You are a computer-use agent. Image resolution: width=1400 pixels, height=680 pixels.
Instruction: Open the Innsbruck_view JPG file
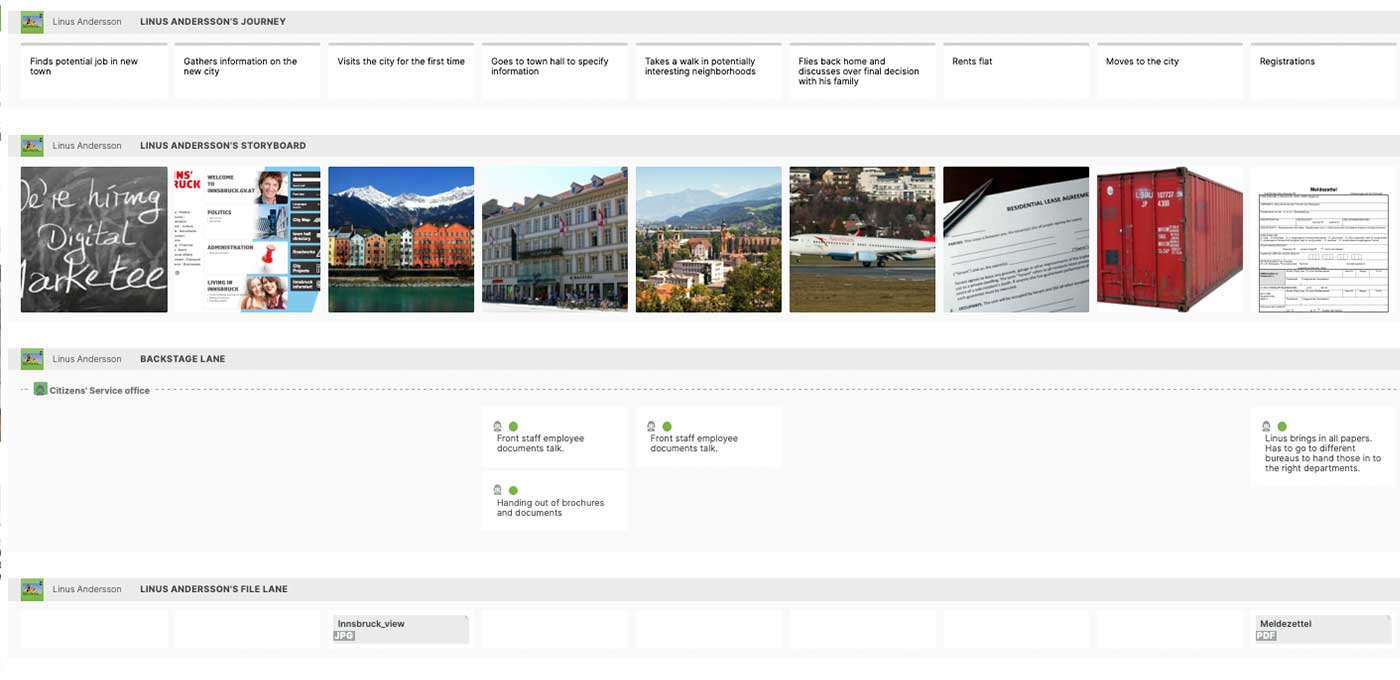401,629
